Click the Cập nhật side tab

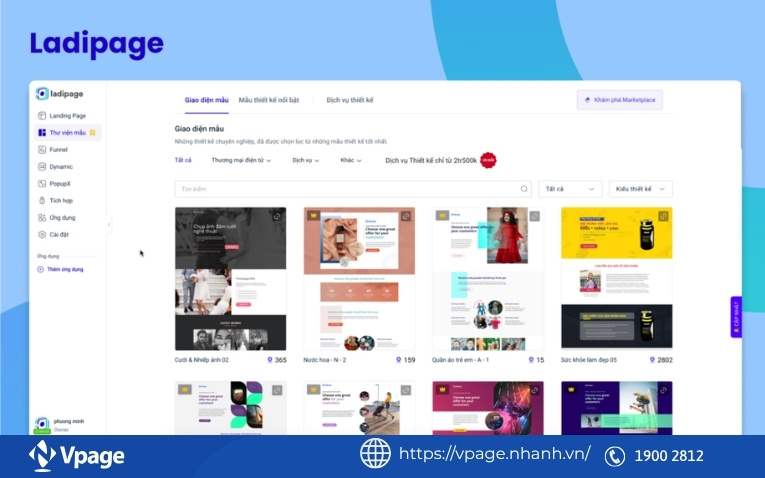tap(736, 317)
